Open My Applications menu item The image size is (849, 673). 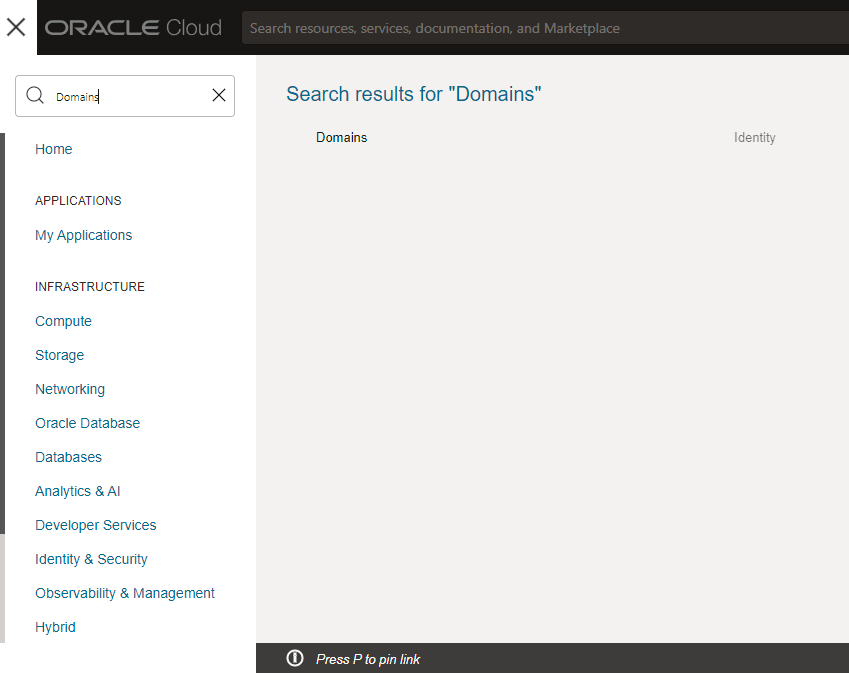click(84, 235)
